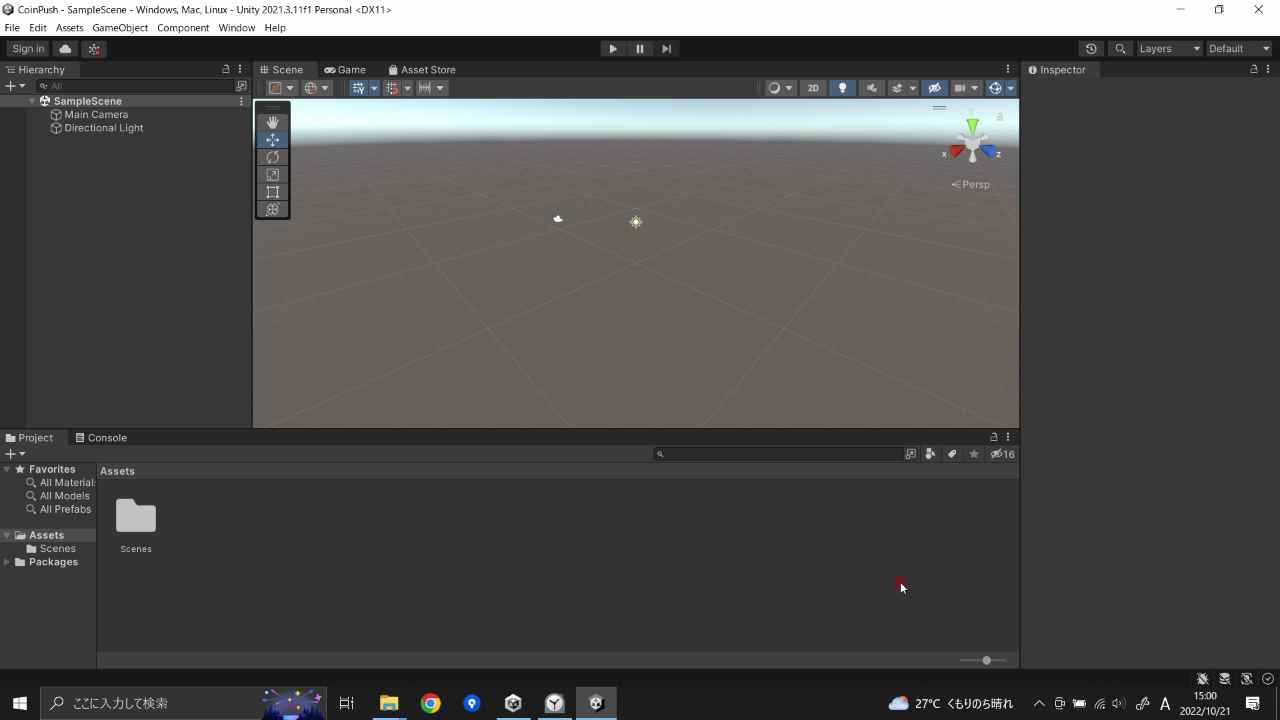Open the Window menu
The image size is (1280, 720).
[x=237, y=28]
